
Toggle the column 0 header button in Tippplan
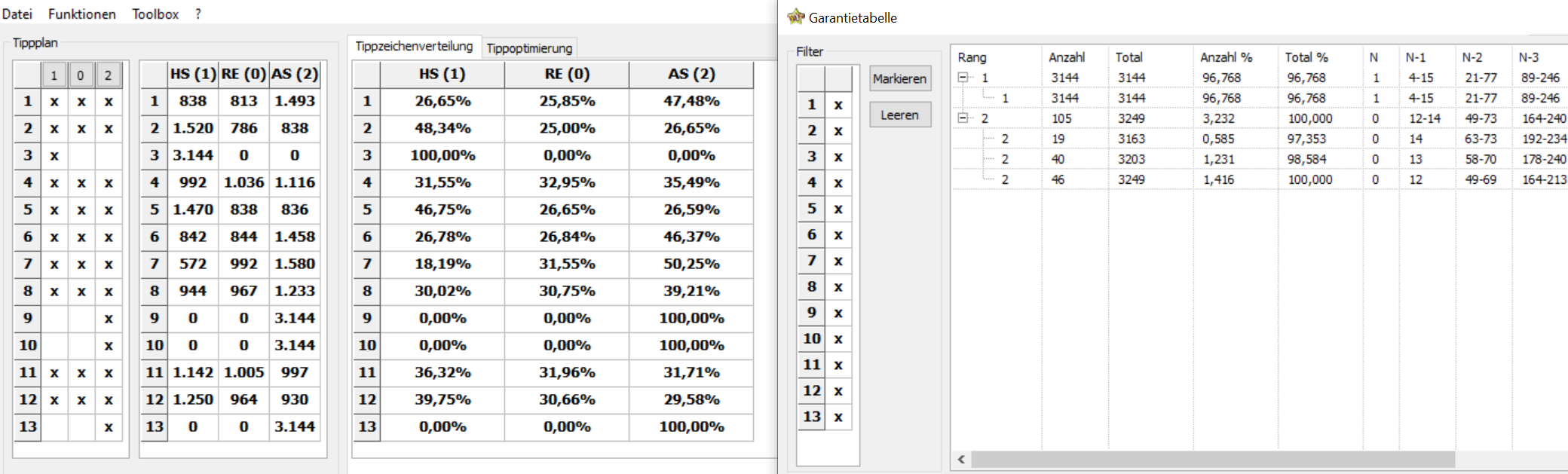(x=81, y=75)
